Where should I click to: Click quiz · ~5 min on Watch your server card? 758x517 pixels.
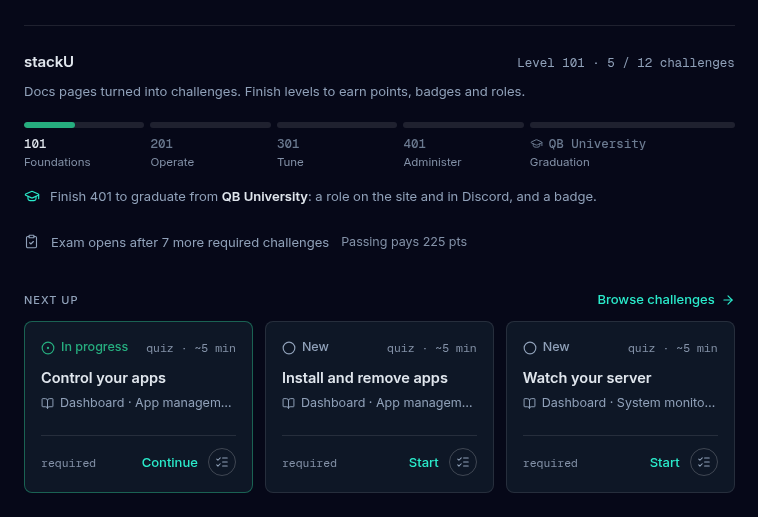pyautogui.click(x=672, y=348)
